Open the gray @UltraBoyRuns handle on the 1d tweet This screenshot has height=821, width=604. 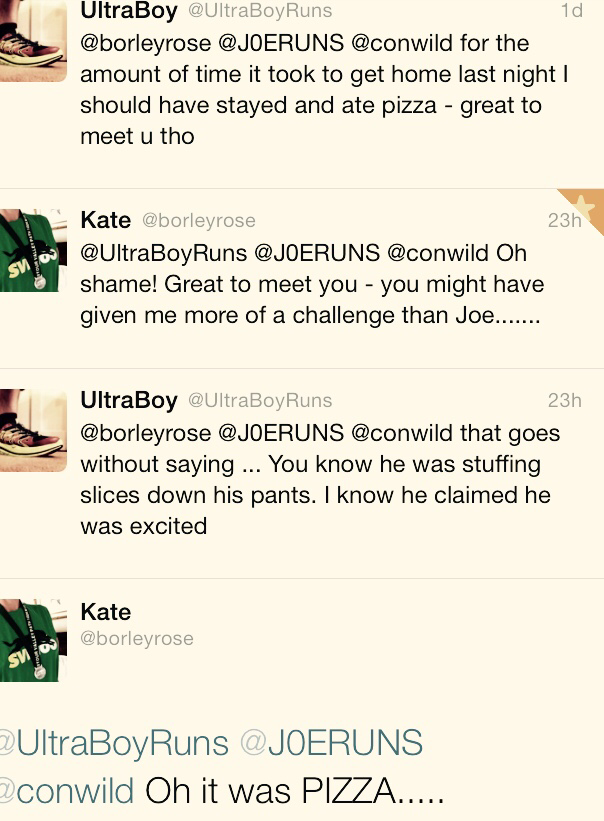tap(260, 12)
